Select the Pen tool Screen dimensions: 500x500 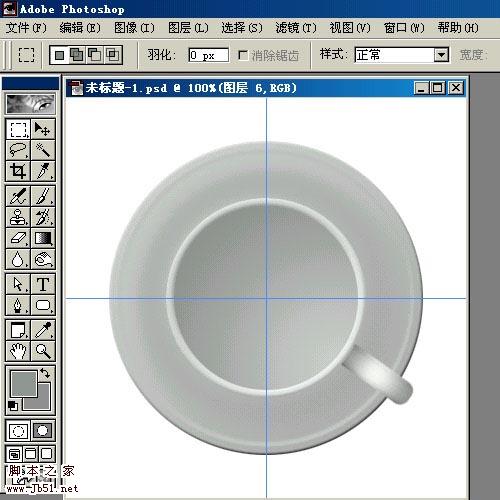[x=18, y=305]
